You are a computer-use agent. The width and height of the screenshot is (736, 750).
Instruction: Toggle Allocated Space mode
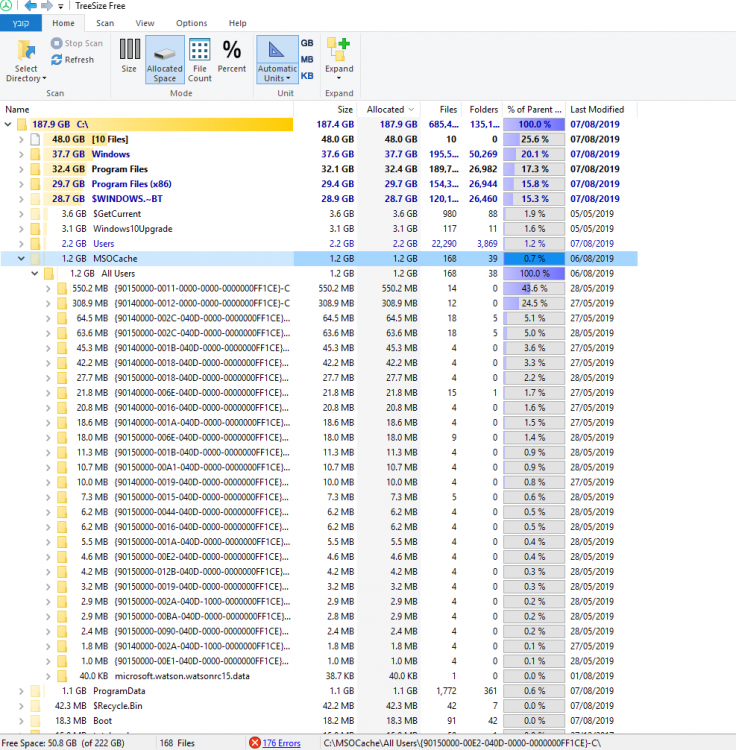165,60
